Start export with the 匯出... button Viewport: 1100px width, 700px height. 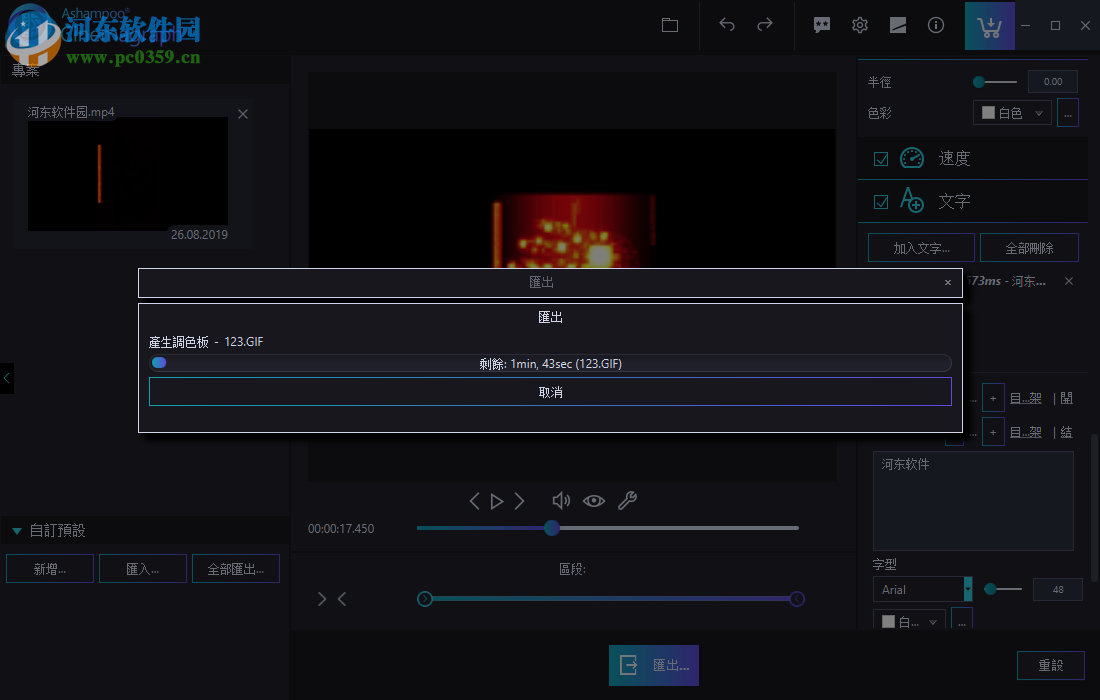click(x=654, y=665)
